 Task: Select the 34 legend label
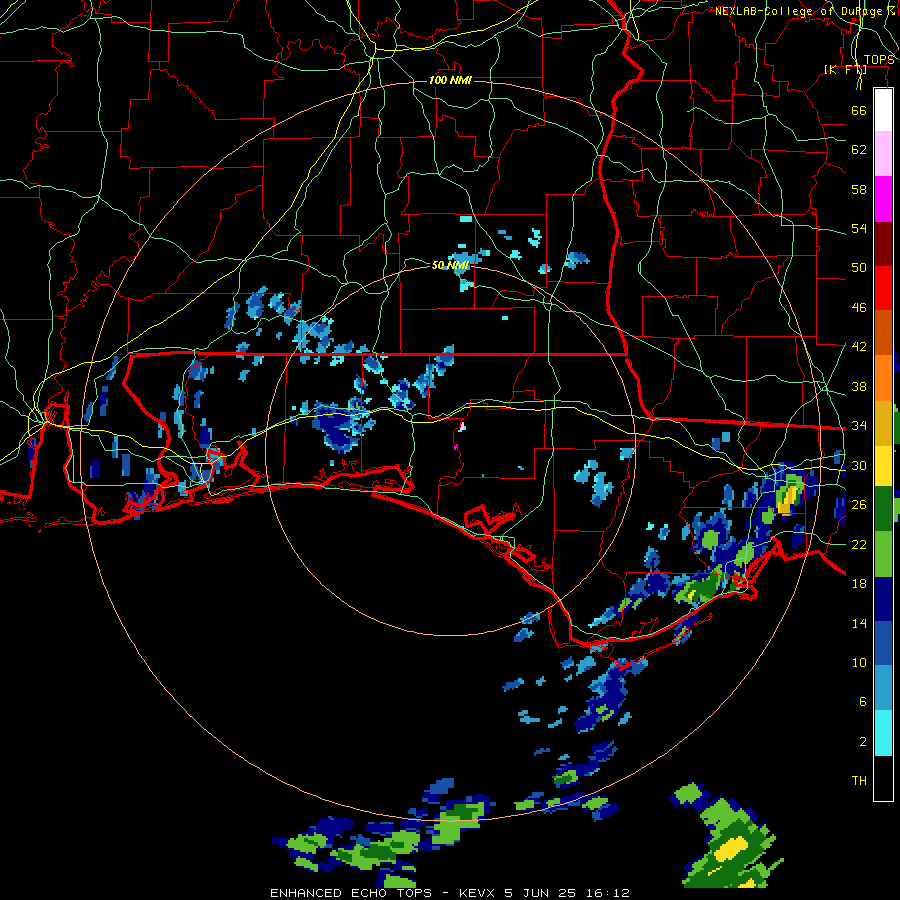click(859, 425)
